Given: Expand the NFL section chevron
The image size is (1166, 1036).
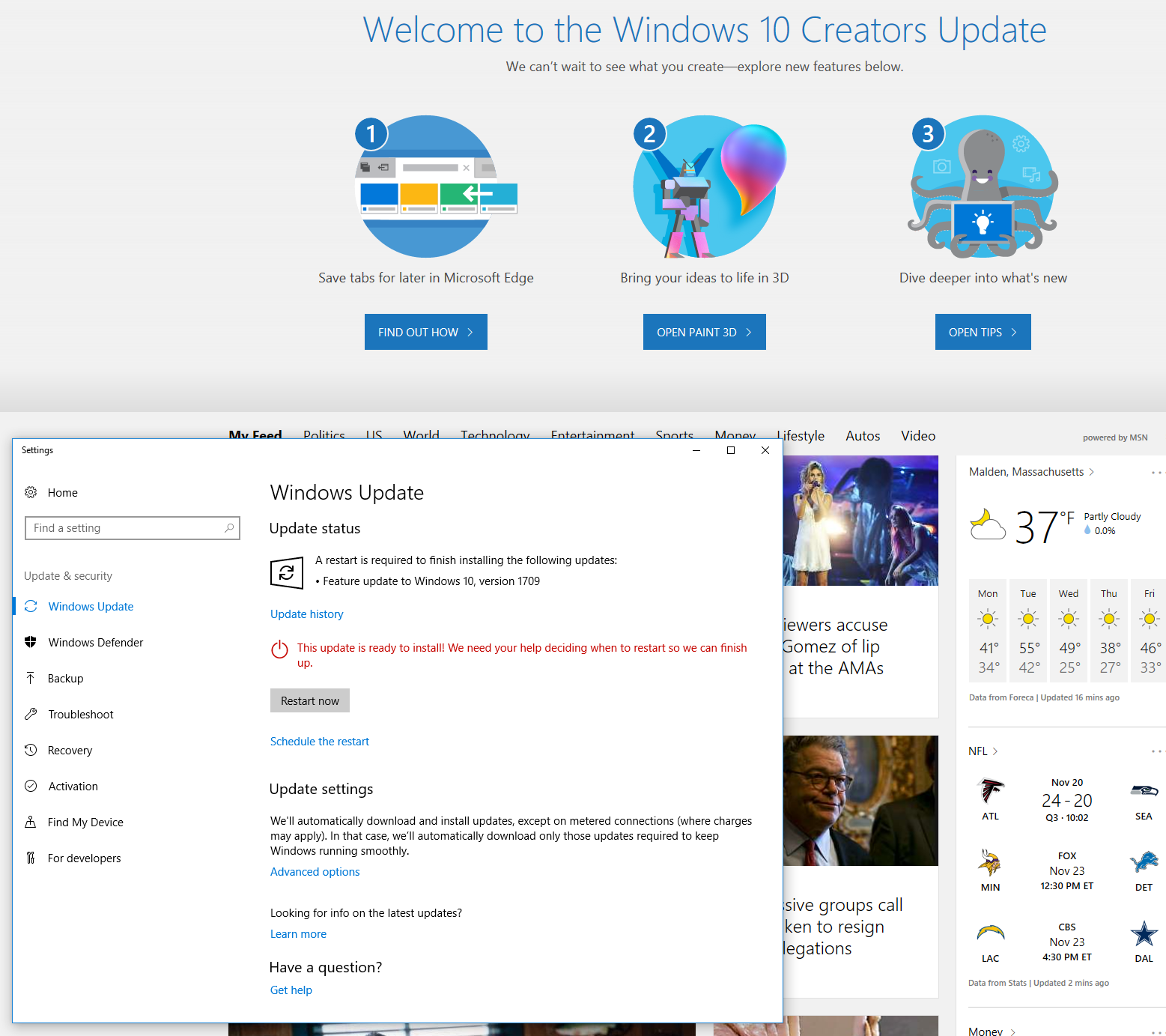Looking at the screenshot, I should [x=995, y=751].
